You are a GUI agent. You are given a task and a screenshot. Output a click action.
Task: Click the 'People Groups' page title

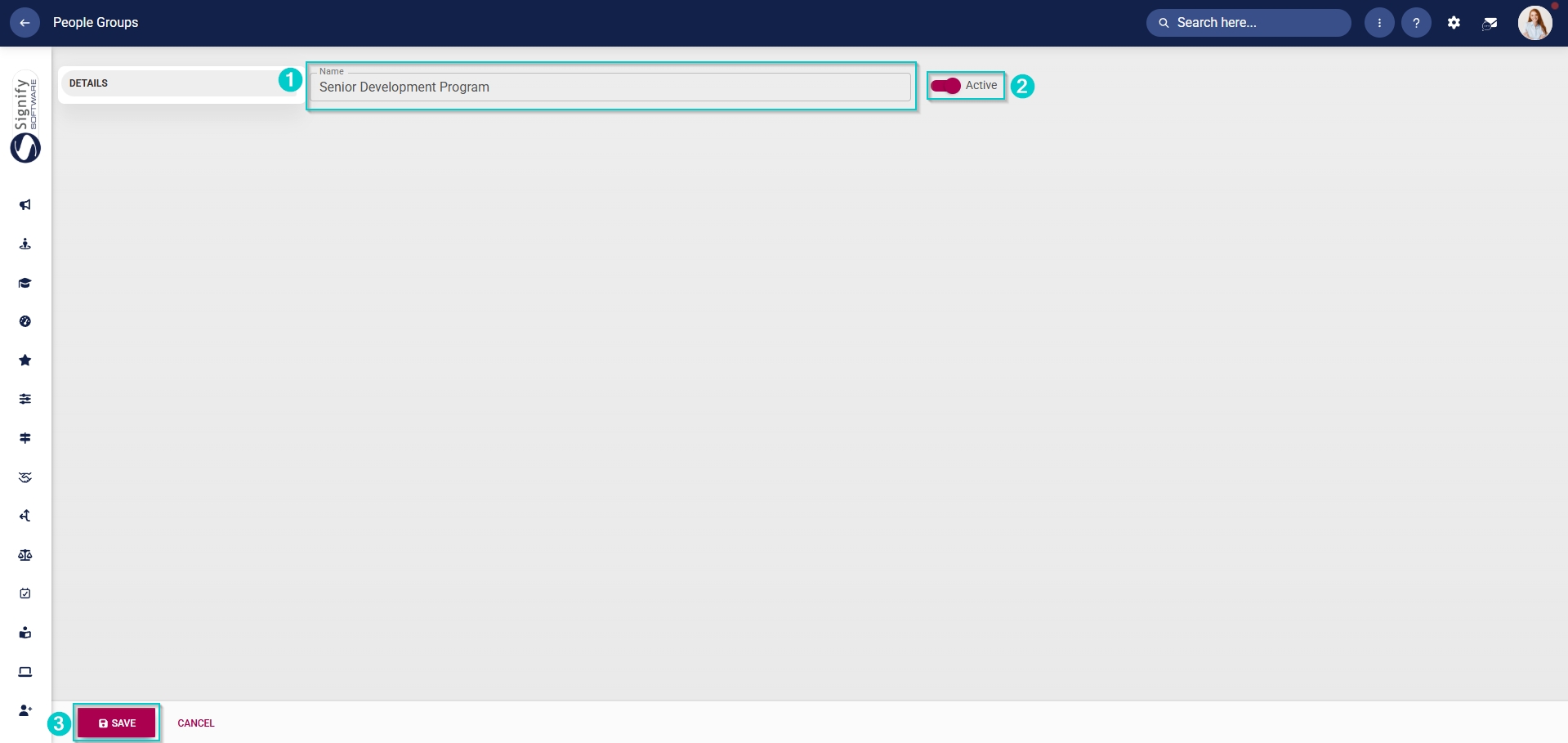point(96,23)
